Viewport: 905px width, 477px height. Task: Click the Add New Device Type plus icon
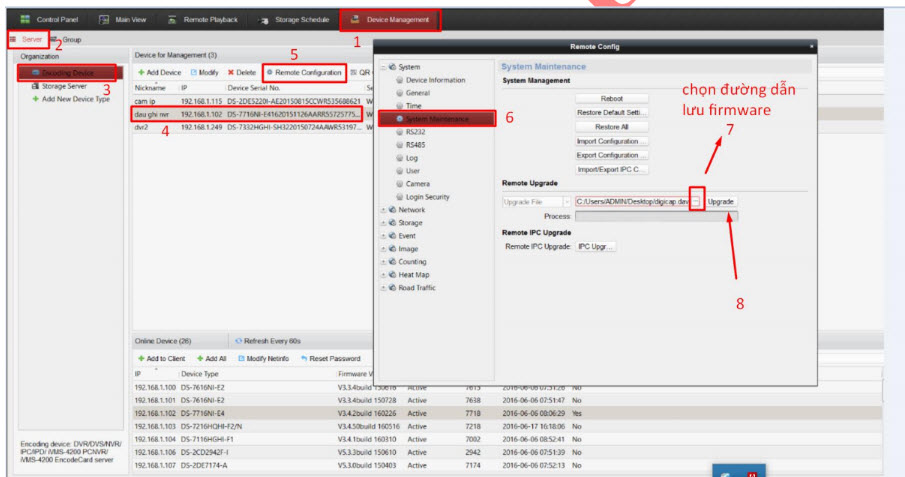35,99
